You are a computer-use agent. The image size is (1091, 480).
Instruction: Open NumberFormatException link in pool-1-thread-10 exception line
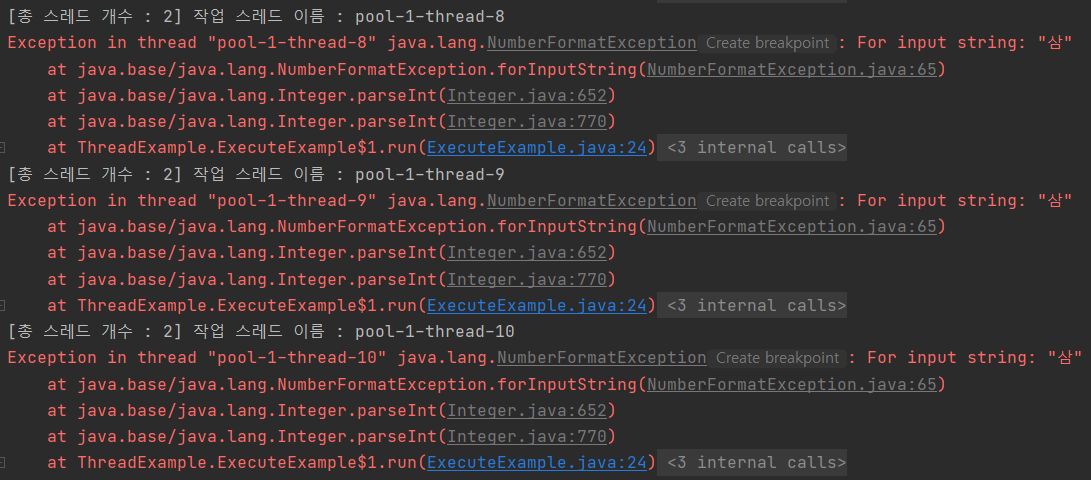[x=602, y=358]
